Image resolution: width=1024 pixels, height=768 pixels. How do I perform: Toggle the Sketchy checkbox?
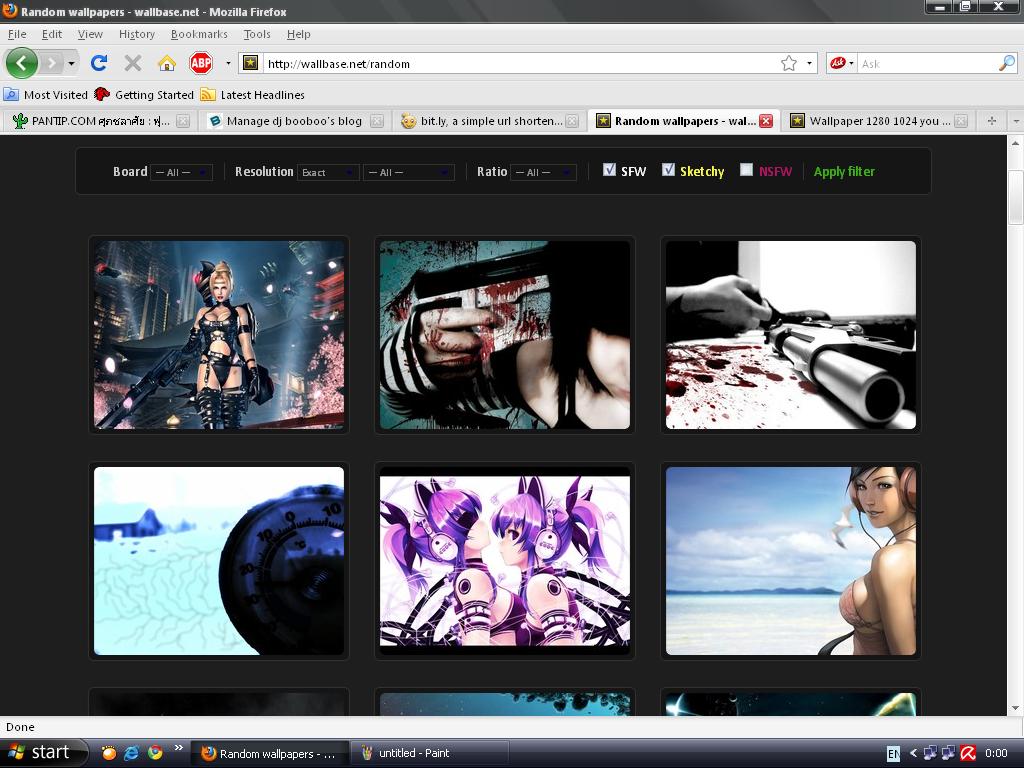point(668,170)
